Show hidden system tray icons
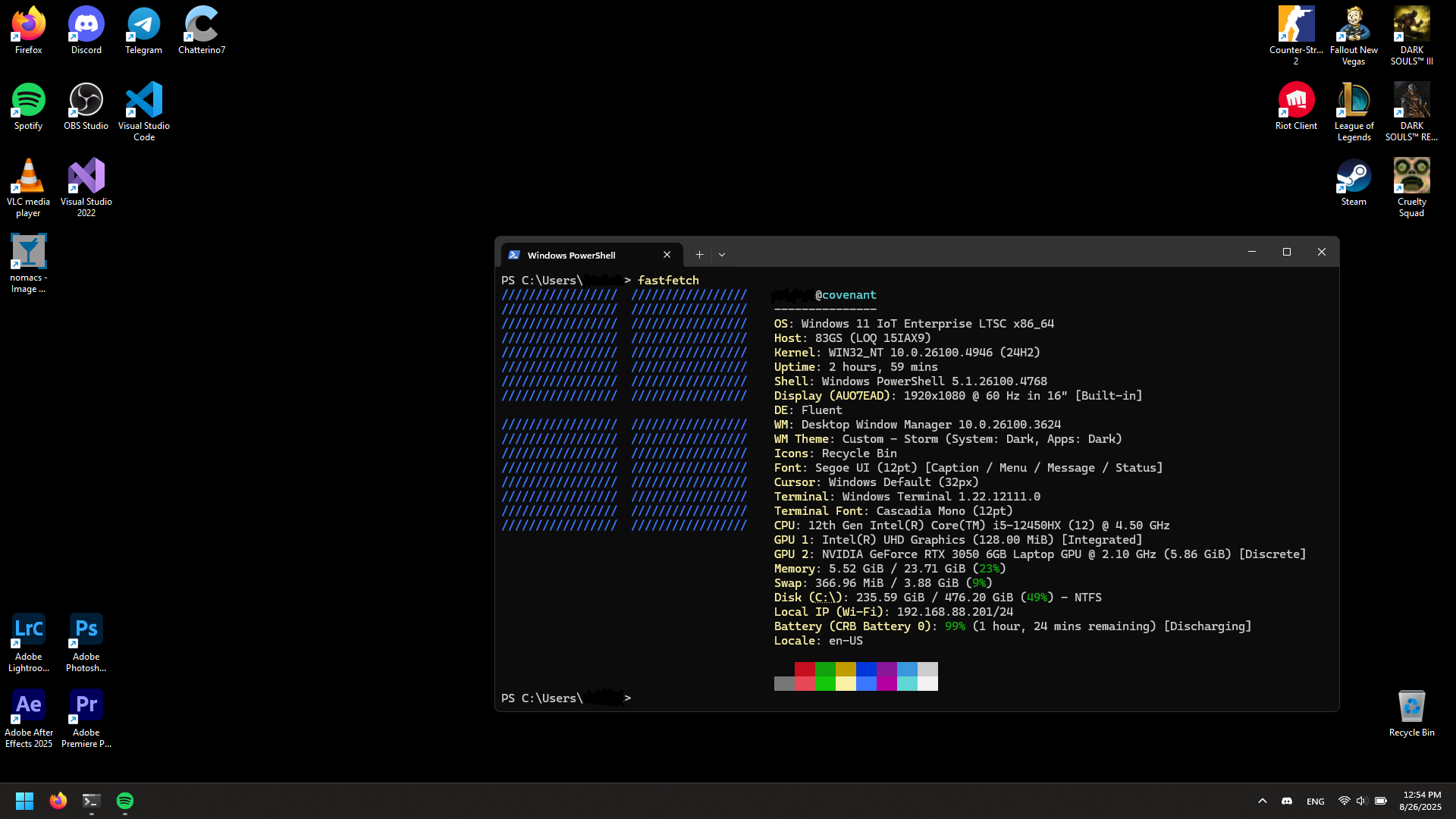Viewport: 1456px width, 819px height. 1263,801
